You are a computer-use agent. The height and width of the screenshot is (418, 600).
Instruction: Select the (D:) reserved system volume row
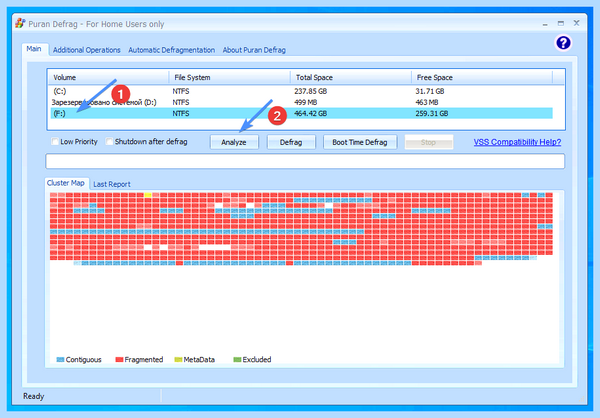[x=302, y=102]
